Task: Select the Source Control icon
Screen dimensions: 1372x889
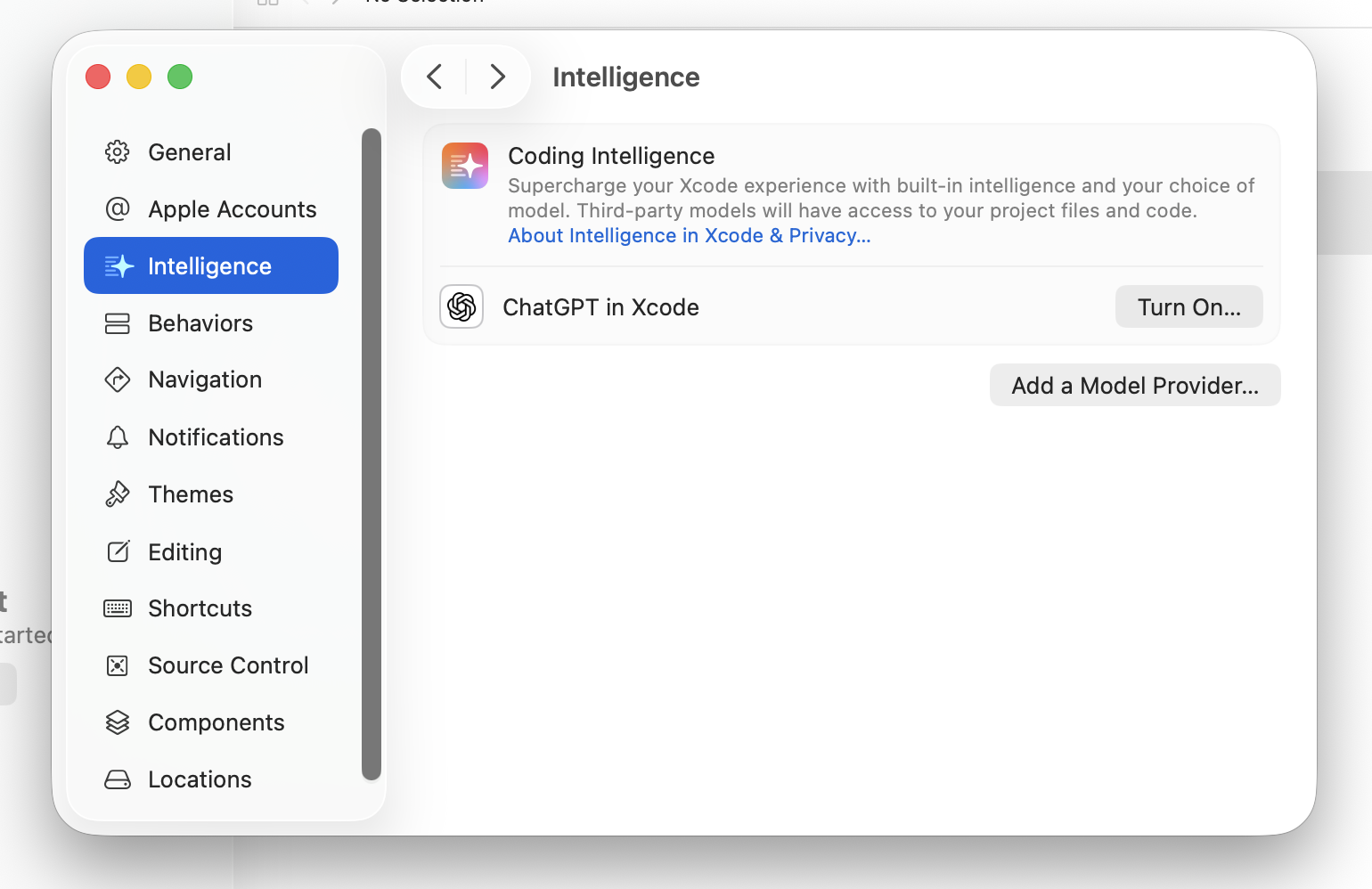Action: pos(117,665)
